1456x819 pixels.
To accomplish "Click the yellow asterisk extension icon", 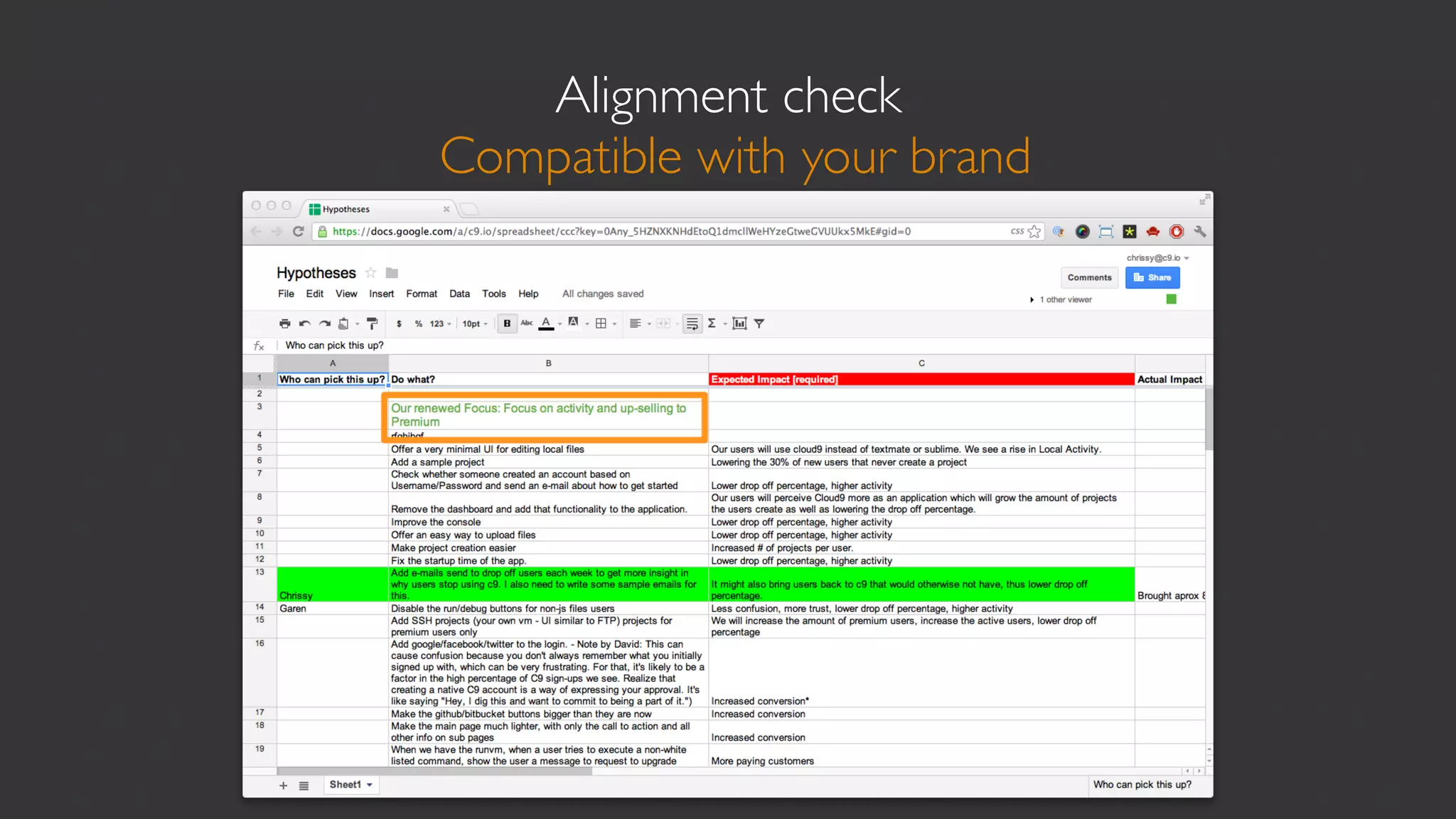I will (x=1129, y=231).
